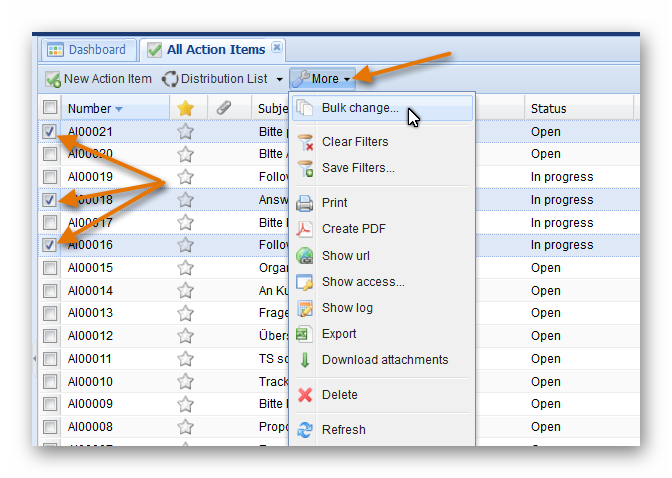672x478 pixels.
Task: Click the Status column header
Action: 548,108
